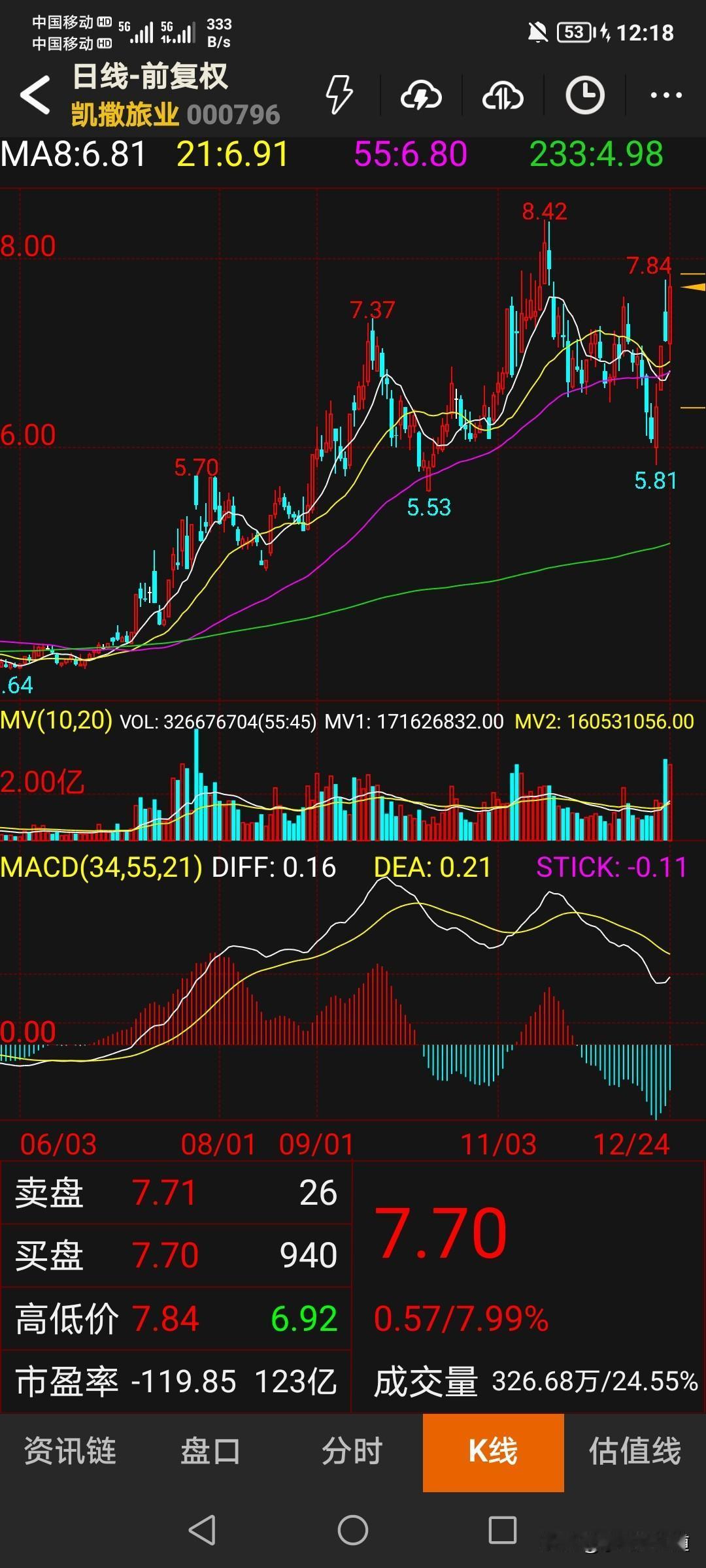The width and height of the screenshot is (706, 1568).
Task: Tap the 0.57/7.99% change value
Action: tap(461, 1318)
